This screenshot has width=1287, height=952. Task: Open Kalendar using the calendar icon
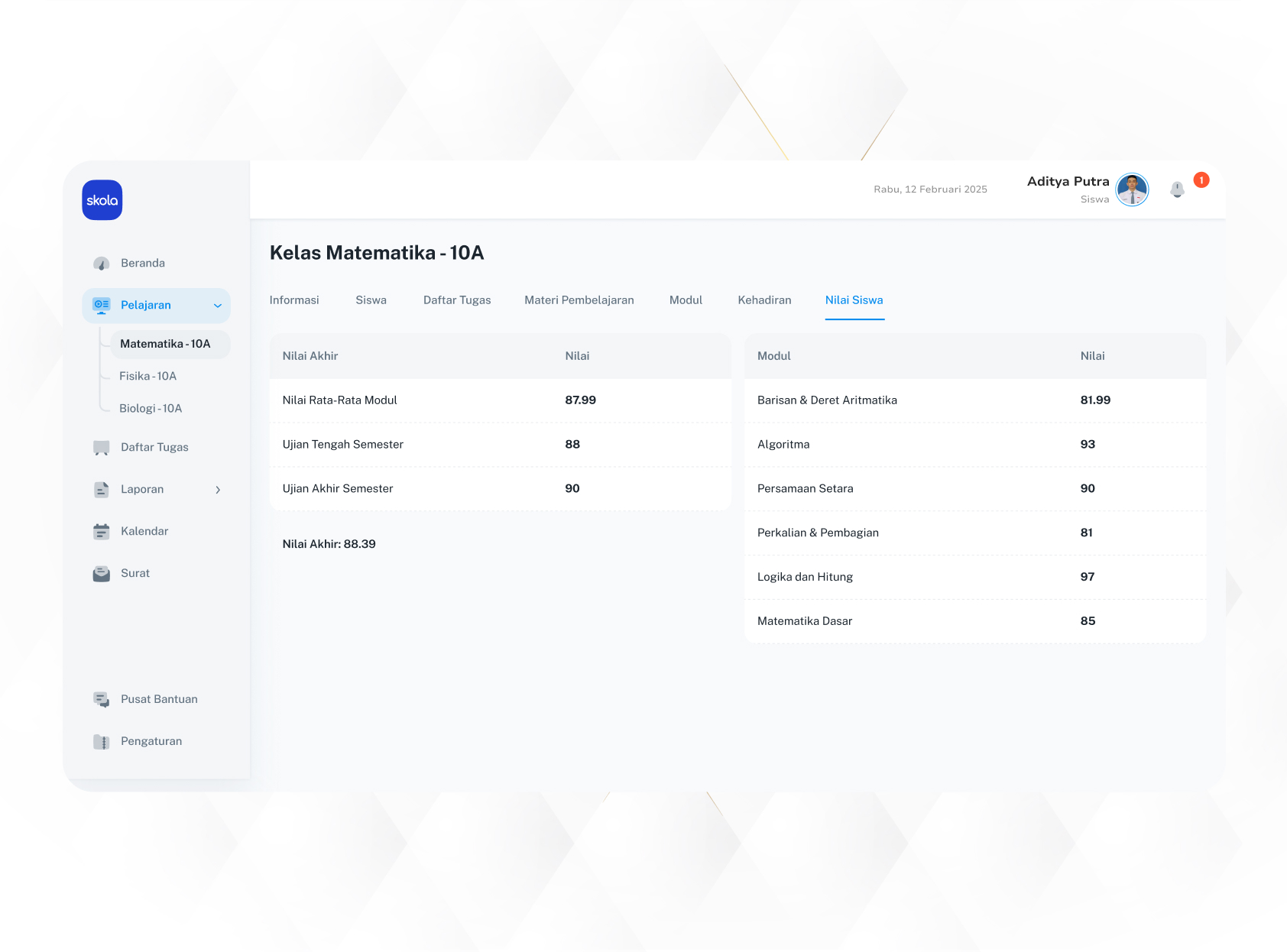coord(101,532)
